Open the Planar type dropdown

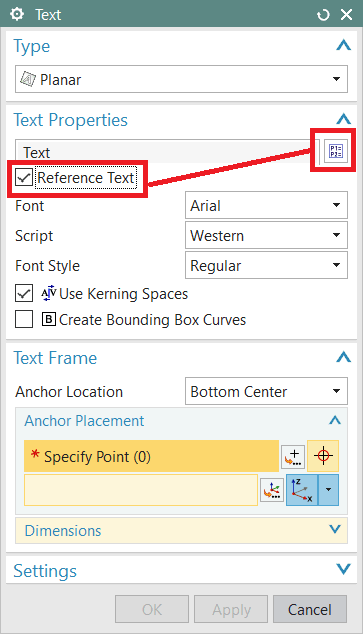(x=181, y=79)
